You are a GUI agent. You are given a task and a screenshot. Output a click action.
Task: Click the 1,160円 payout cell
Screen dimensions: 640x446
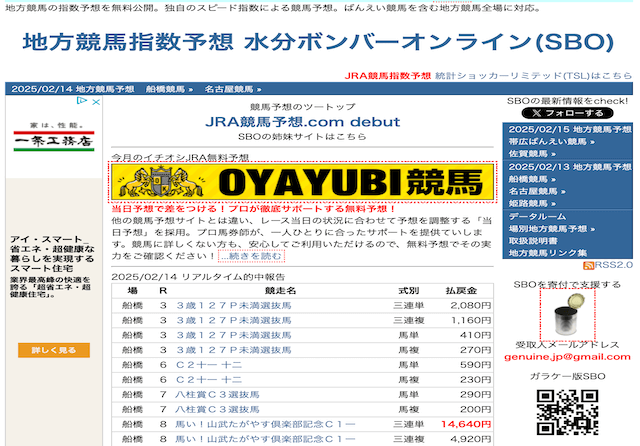pyautogui.click(x=471, y=320)
